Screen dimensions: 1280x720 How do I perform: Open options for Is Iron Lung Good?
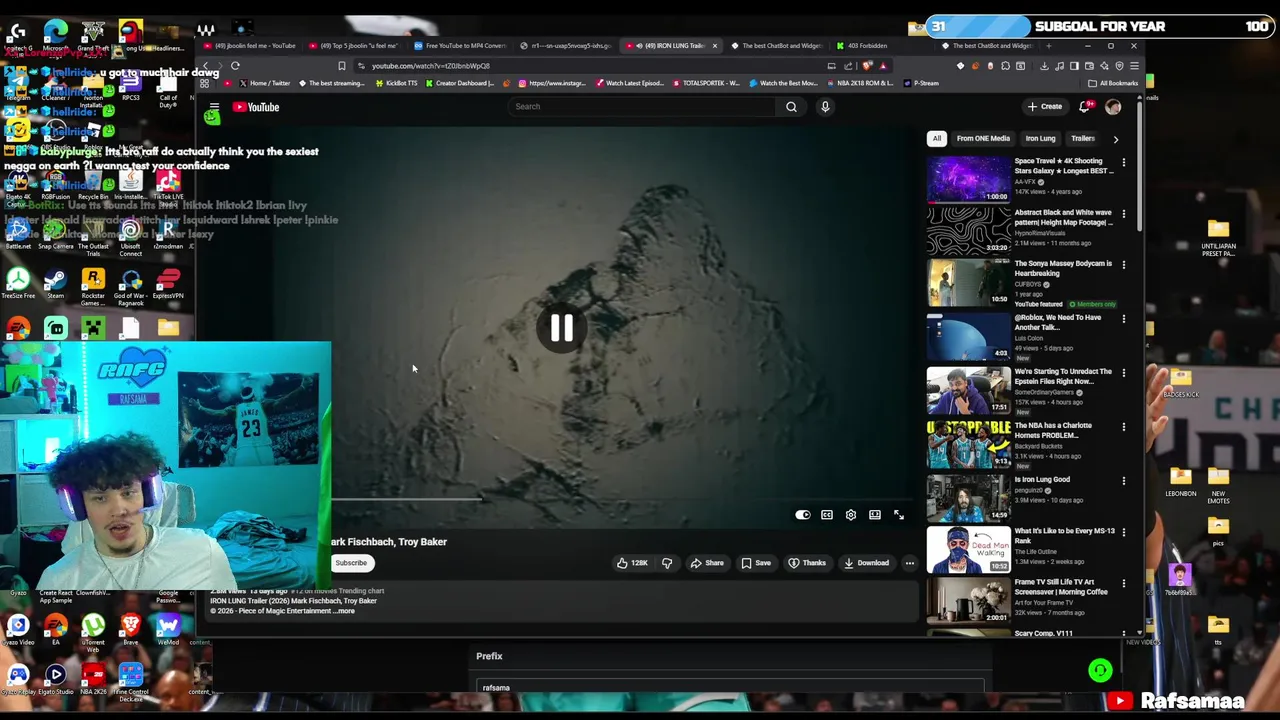coord(1123,481)
